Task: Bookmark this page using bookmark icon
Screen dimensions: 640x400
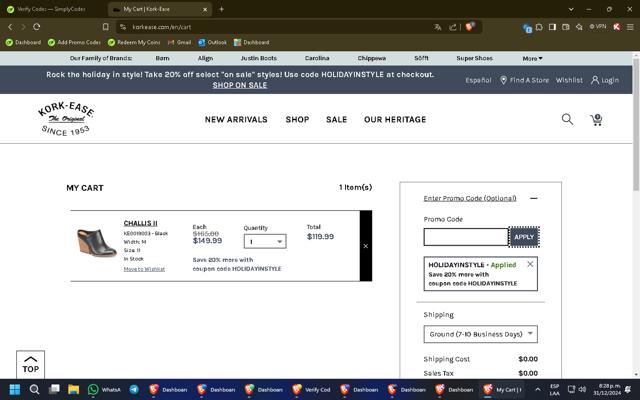Action: (x=106, y=27)
